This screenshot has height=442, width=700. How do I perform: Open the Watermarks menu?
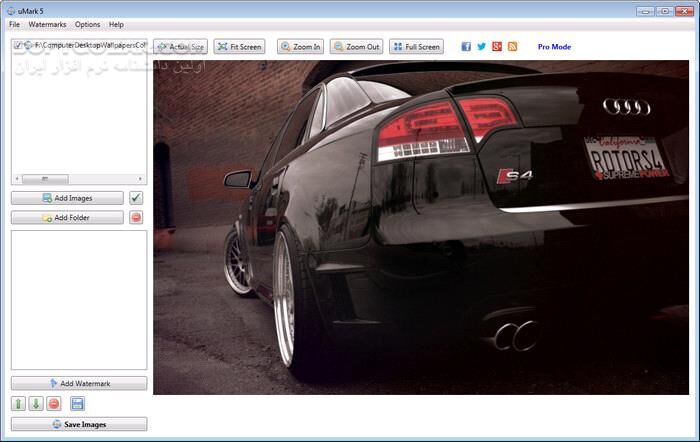48,24
